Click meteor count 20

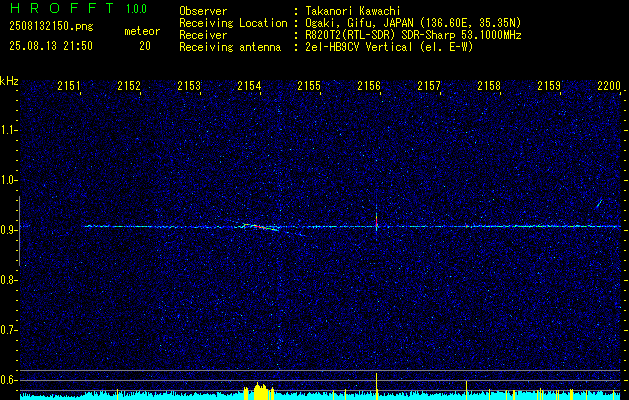point(145,46)
